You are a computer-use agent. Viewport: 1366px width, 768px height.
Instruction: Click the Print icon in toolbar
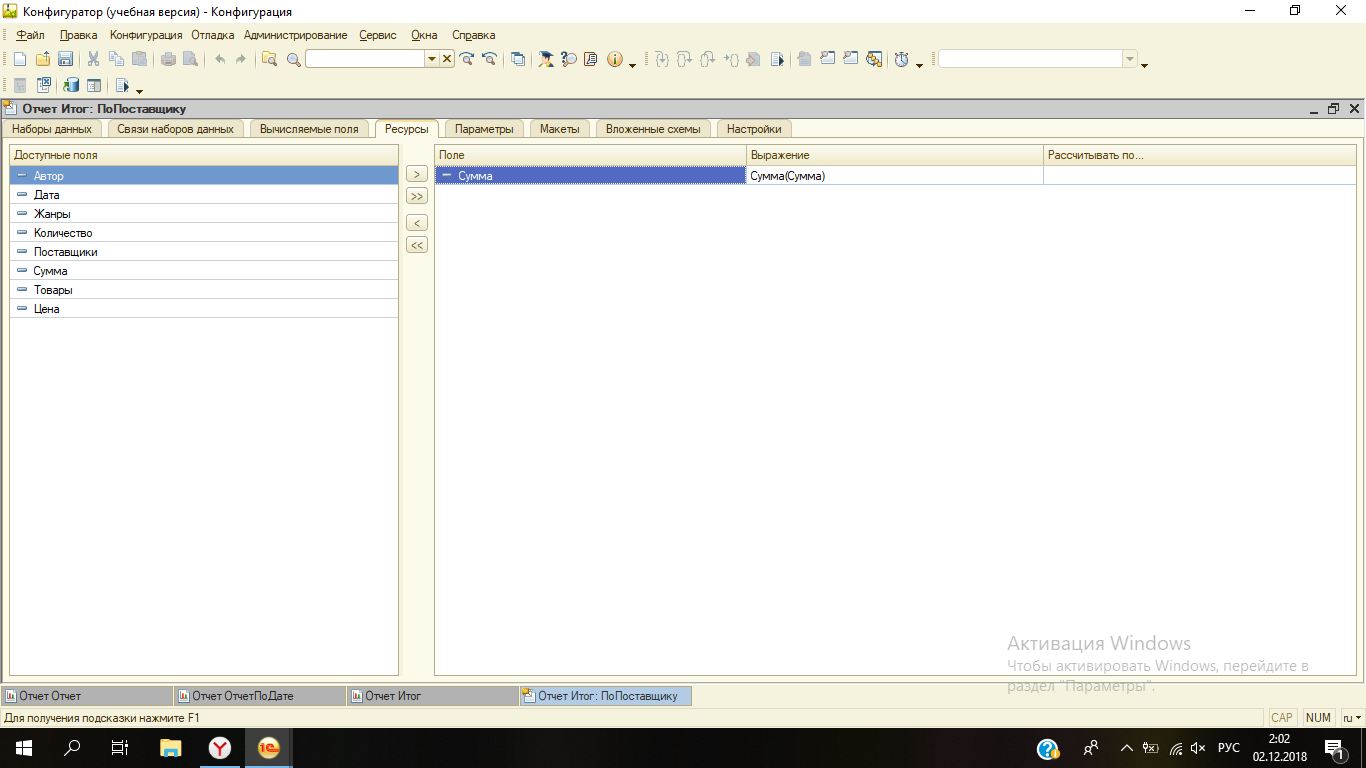[x=168, y=59]
